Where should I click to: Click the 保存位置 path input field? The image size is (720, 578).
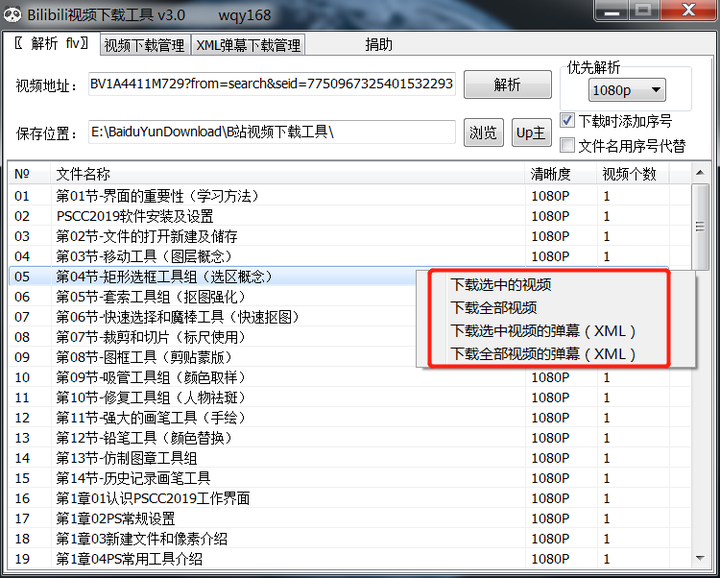coord(271,132)
